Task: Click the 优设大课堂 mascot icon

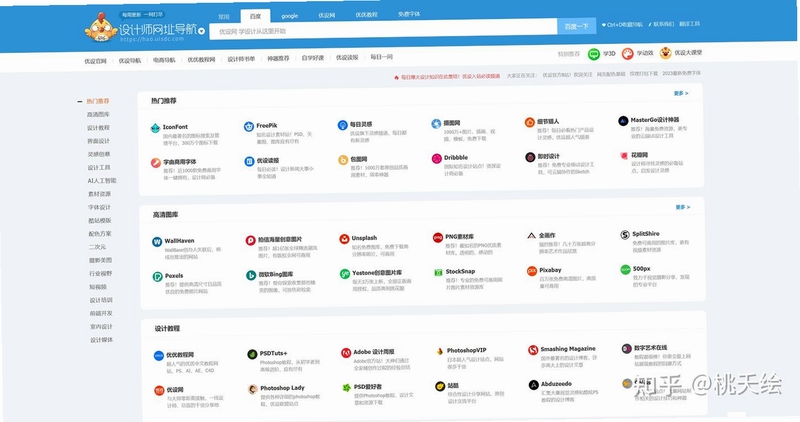Action: click(x=665, y=53)
